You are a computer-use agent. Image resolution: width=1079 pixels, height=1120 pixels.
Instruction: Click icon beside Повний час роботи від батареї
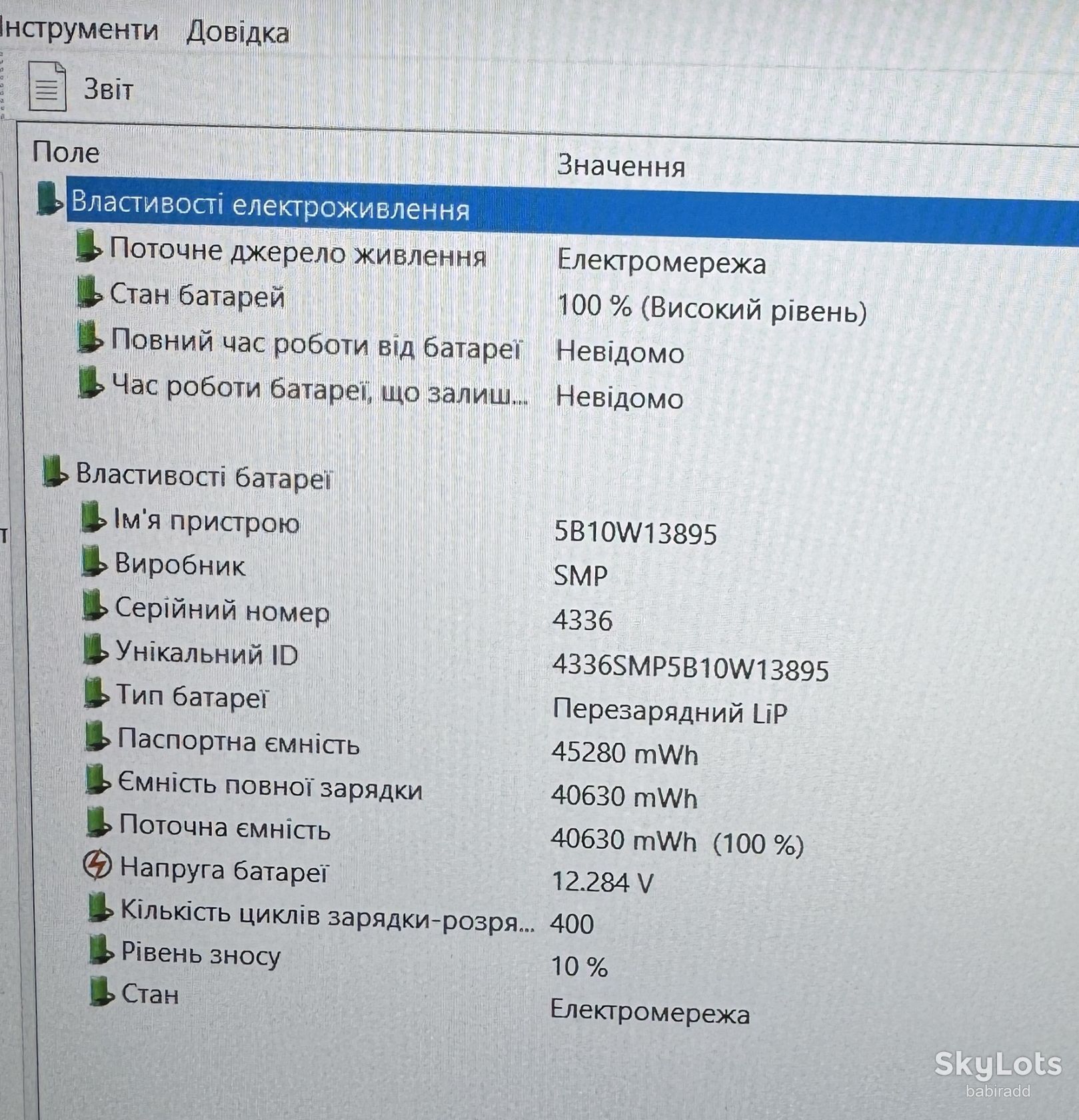91,337
